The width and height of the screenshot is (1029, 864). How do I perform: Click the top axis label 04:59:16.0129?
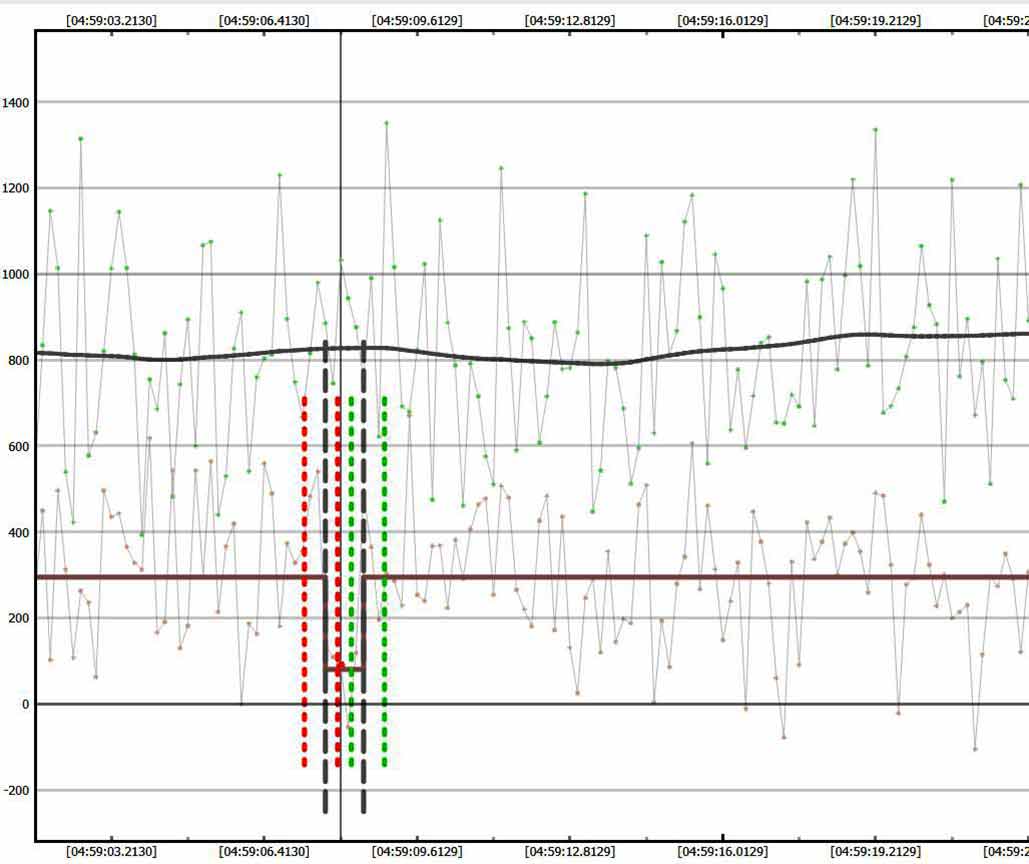point(722,20)
